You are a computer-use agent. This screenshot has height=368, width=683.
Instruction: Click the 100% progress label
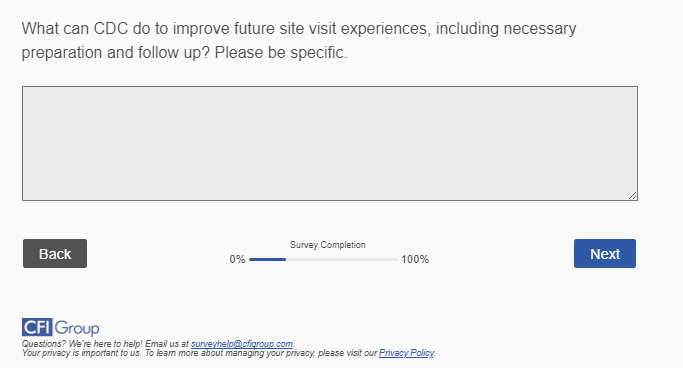pyautogui.click(x=415, y=260)
